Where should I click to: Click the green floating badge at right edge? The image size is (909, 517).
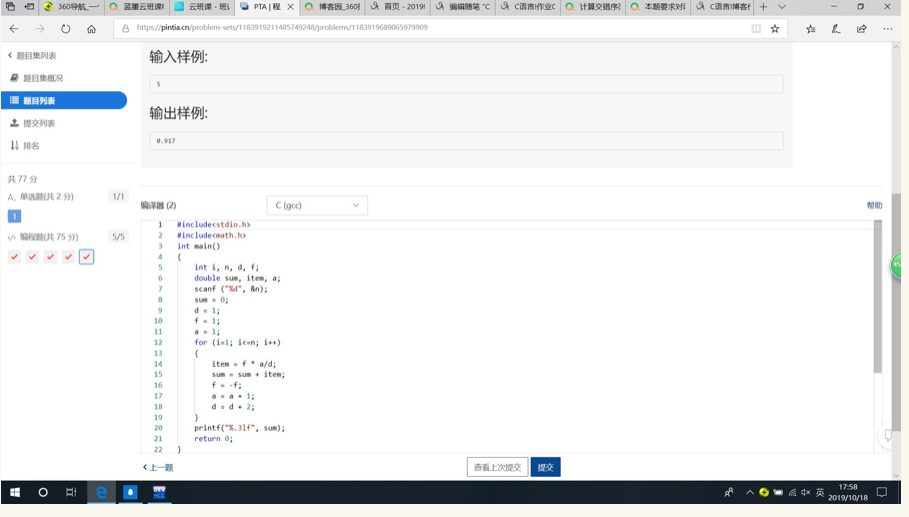(897, 265)
